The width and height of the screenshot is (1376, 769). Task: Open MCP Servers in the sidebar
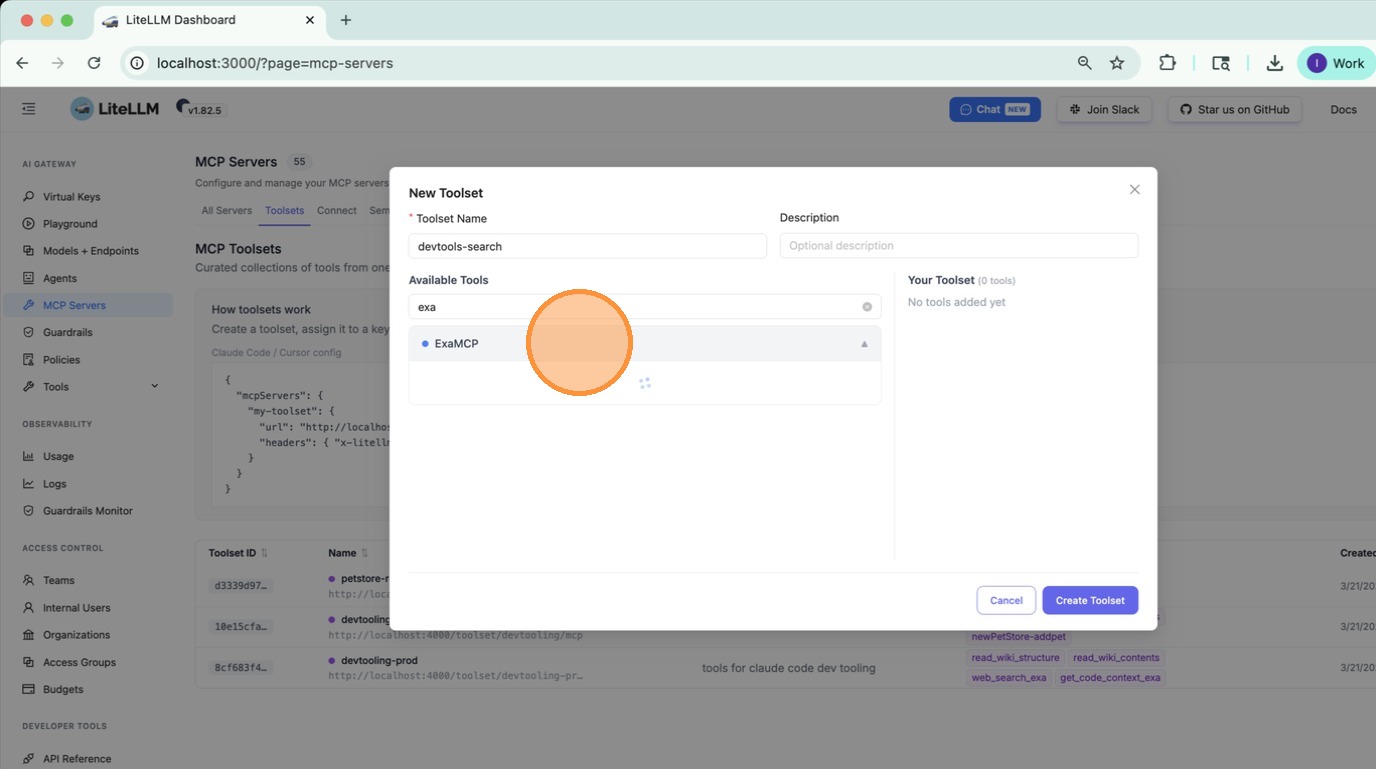88,305
